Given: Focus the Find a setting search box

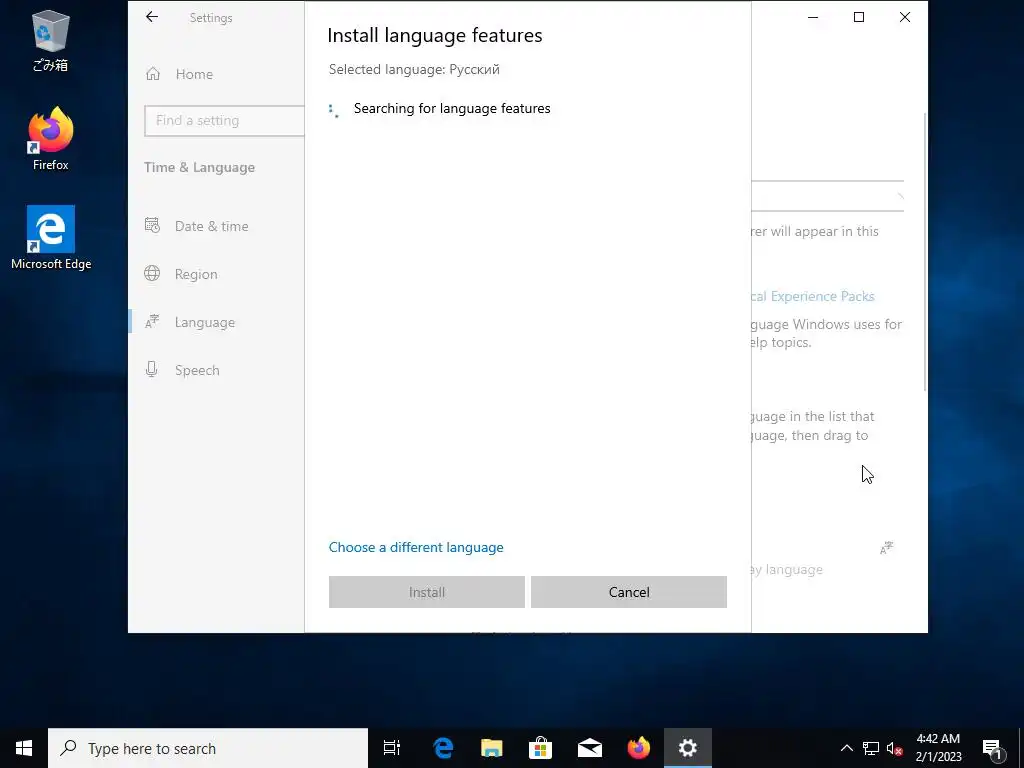Looking at the screenshot, I should click(224, 121).
